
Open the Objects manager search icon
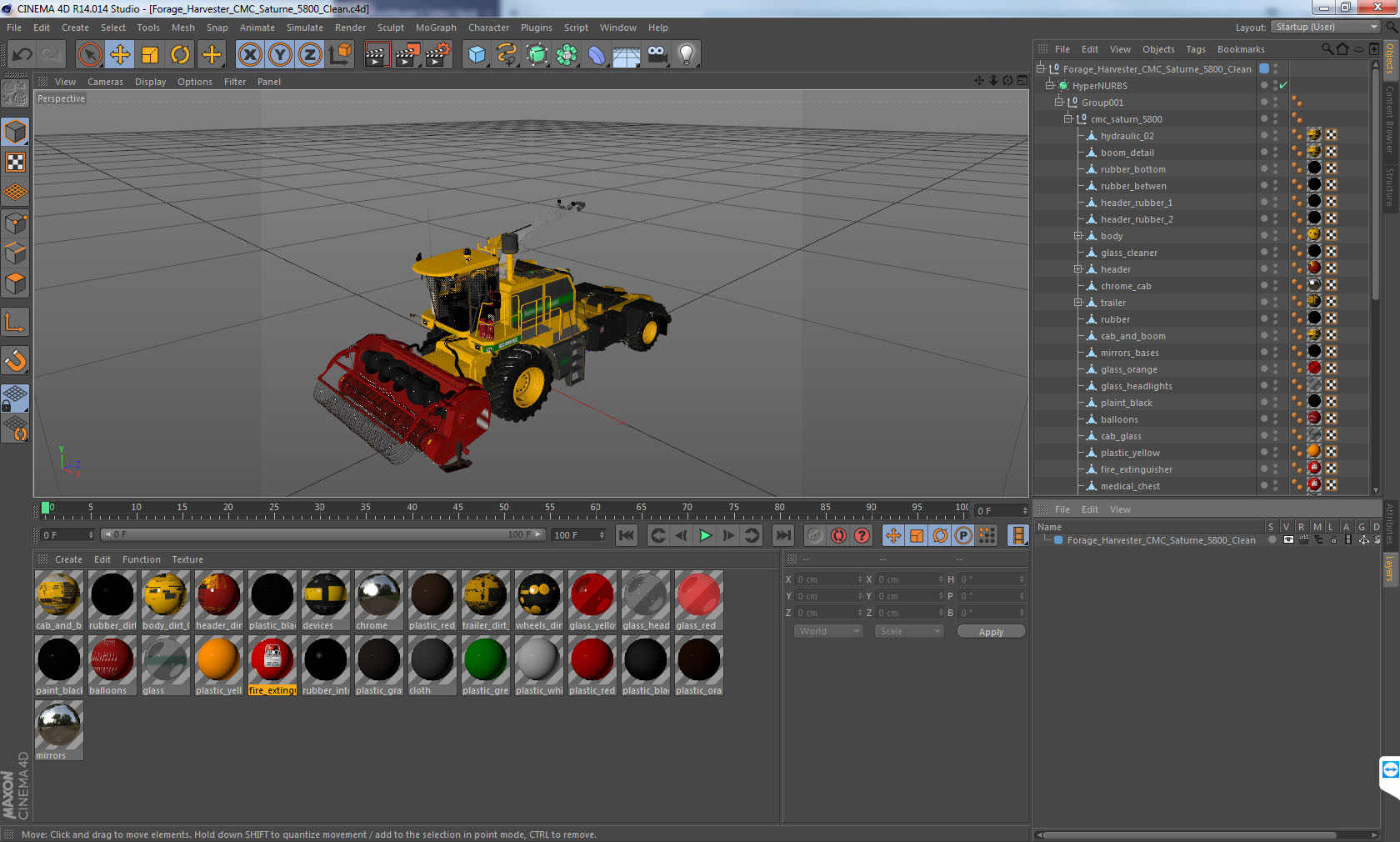point(1327,49)
